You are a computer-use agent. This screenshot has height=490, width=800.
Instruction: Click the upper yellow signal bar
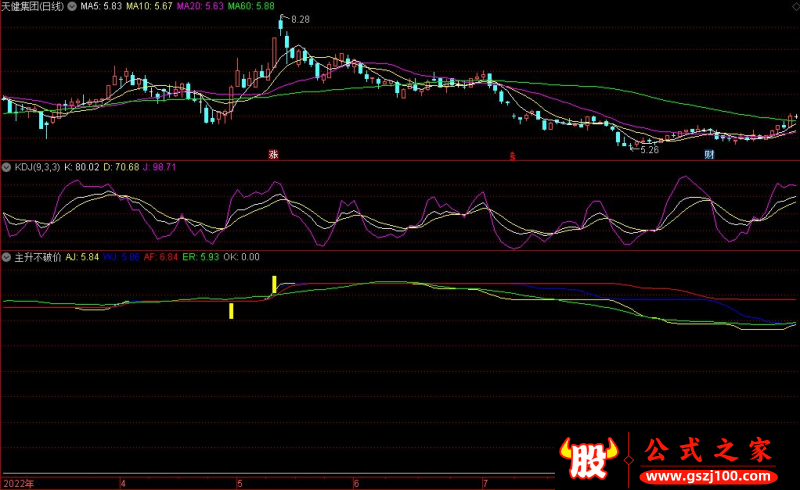pyautogui.click(x=274, y=285)
